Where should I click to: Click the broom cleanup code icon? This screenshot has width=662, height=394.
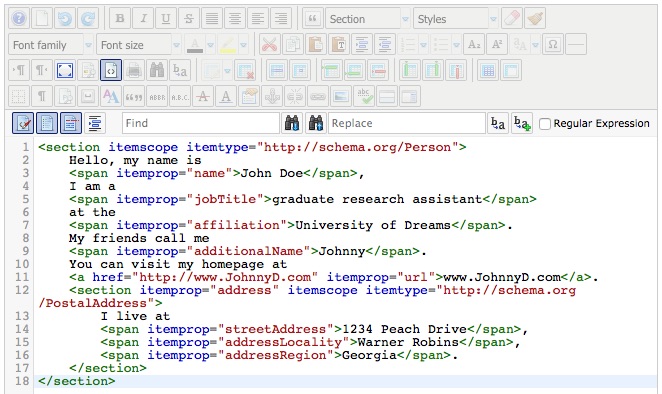(535, 19)
